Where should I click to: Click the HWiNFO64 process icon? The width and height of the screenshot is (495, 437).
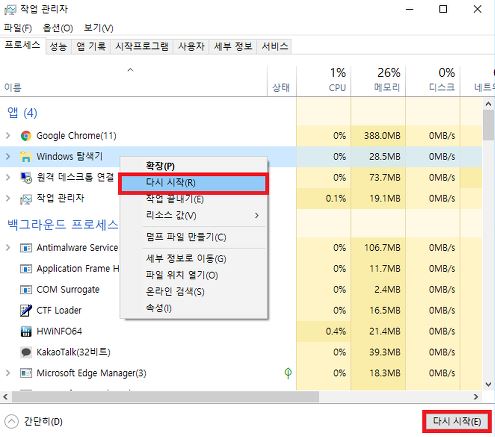tap(26, 331)
